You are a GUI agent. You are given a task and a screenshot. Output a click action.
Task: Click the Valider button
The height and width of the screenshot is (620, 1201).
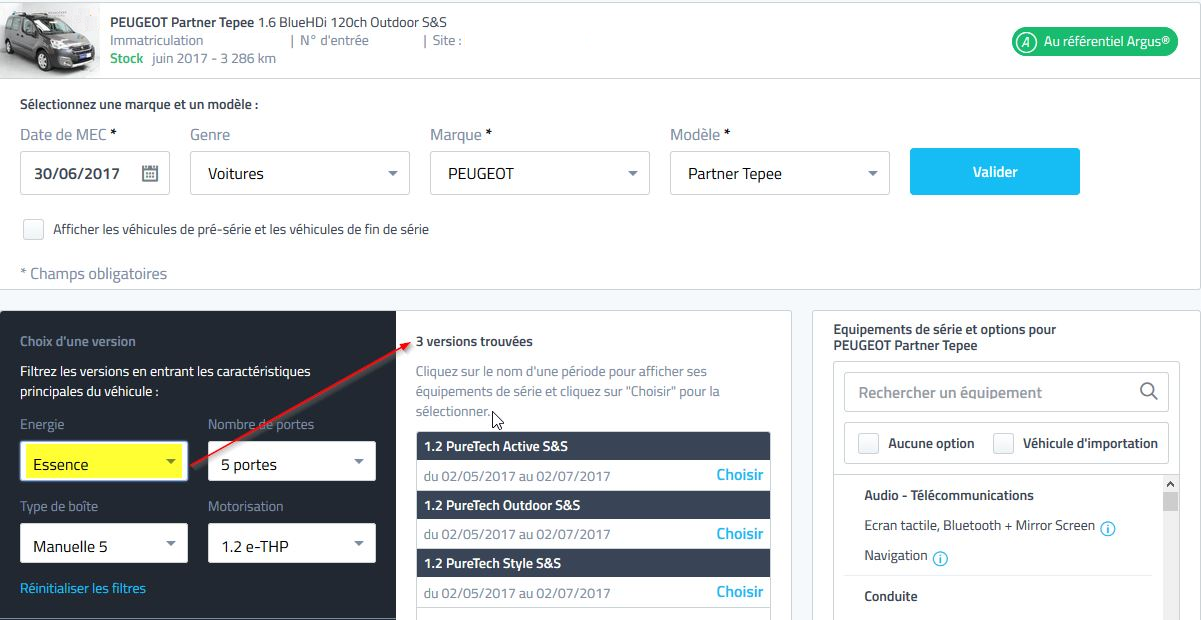click(x=995, y=171)
